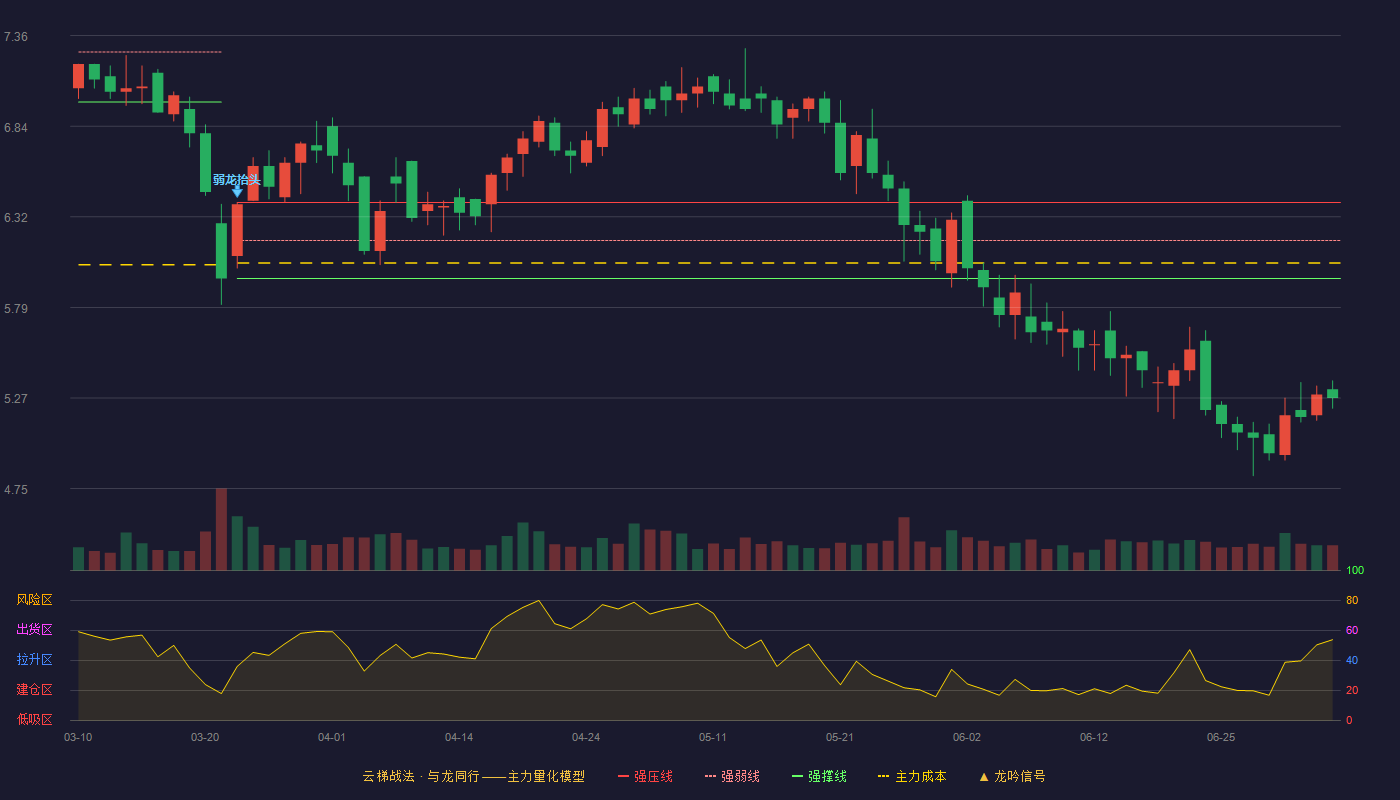The image size is (1400, 800).
Task: Toggle the 主力成本 legend label
Action: point(920,776)
